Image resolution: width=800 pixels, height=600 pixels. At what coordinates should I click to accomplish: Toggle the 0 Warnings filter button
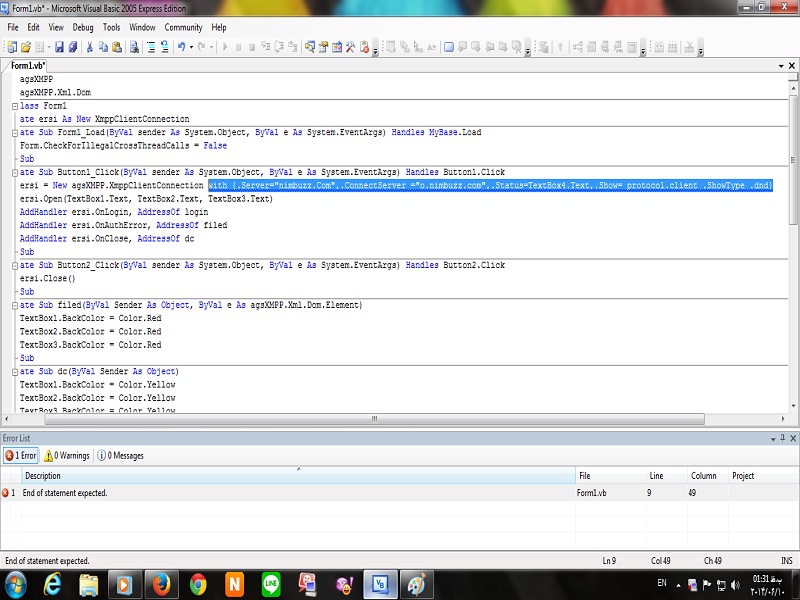tap(67, 456)
